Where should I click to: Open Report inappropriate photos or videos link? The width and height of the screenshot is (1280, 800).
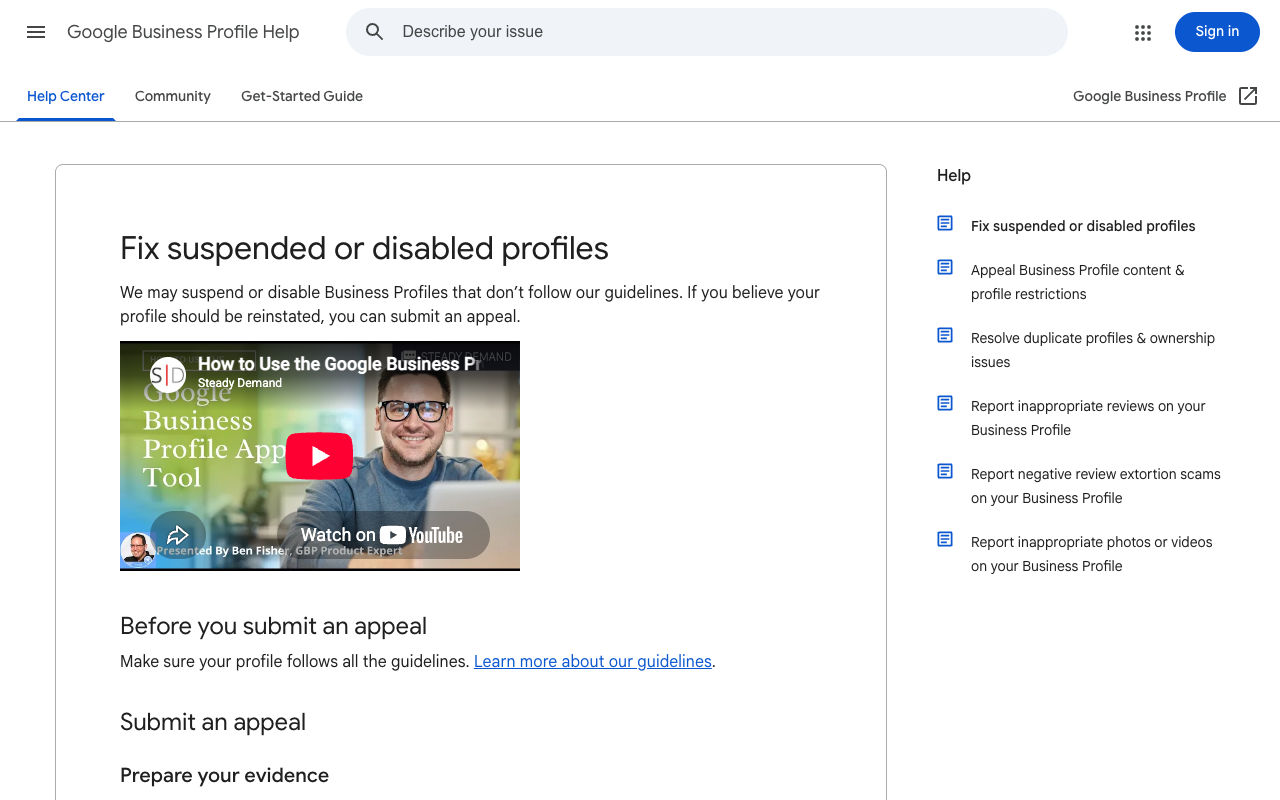(1092, 554)
